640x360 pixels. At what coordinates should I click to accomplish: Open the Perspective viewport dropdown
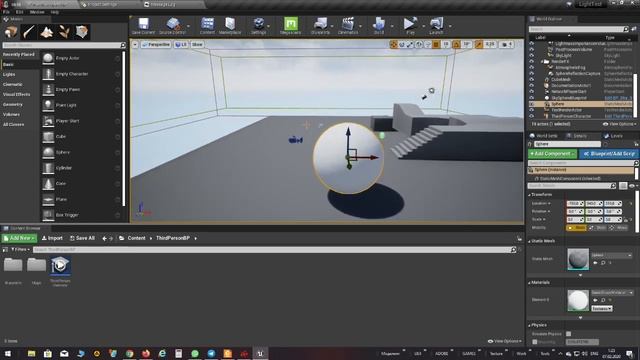[x=156, y=44]
